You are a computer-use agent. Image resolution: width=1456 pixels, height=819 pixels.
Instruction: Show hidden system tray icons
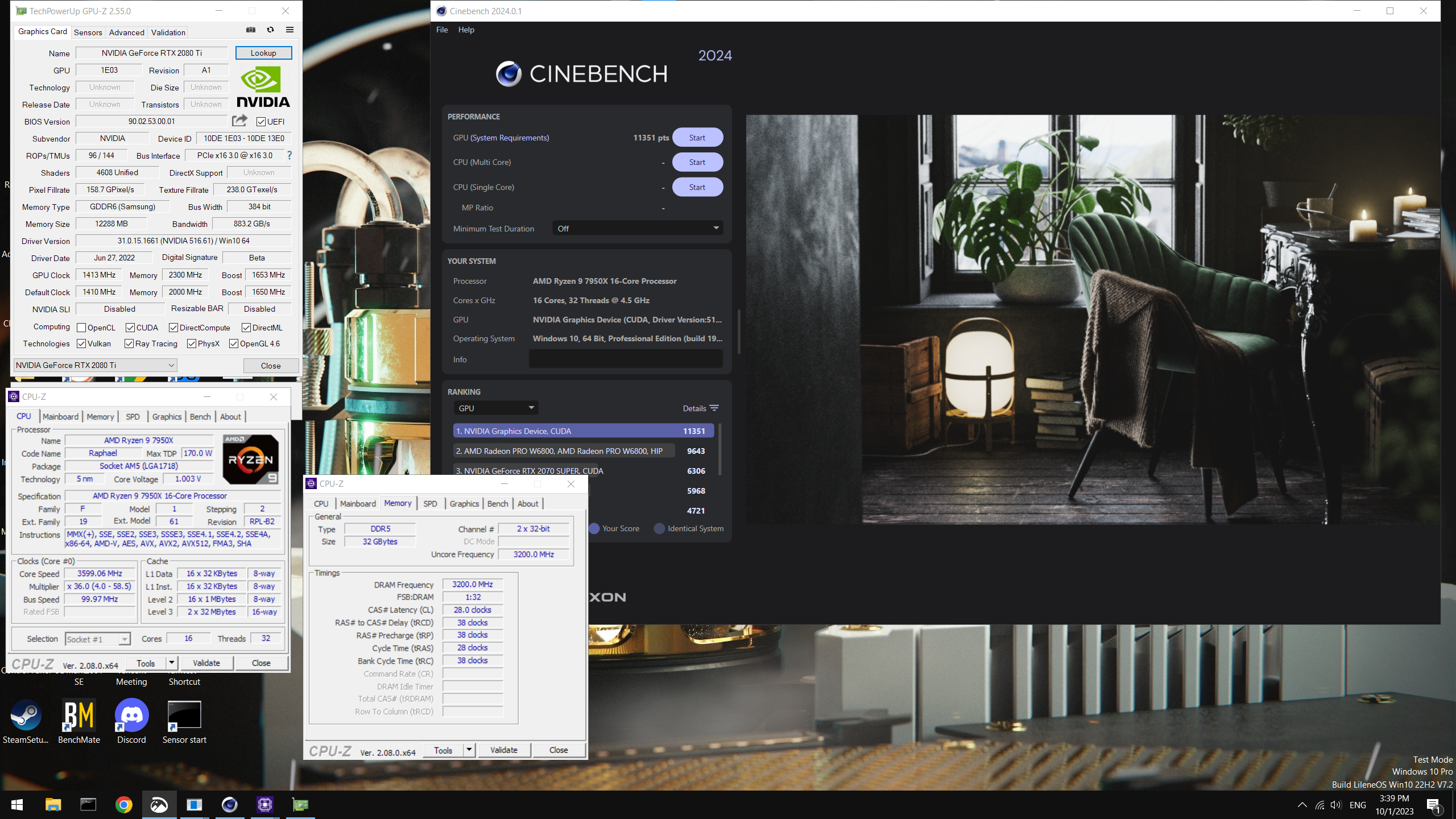(1302, 805)
